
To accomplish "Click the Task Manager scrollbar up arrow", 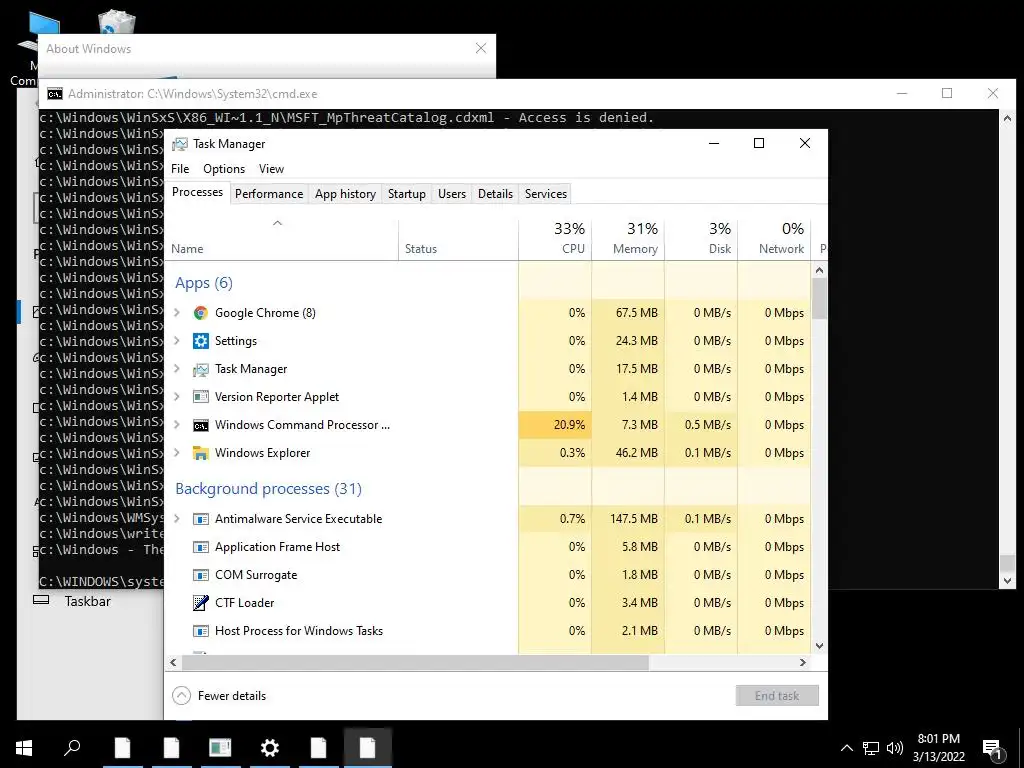I will (x=820, y=270).
